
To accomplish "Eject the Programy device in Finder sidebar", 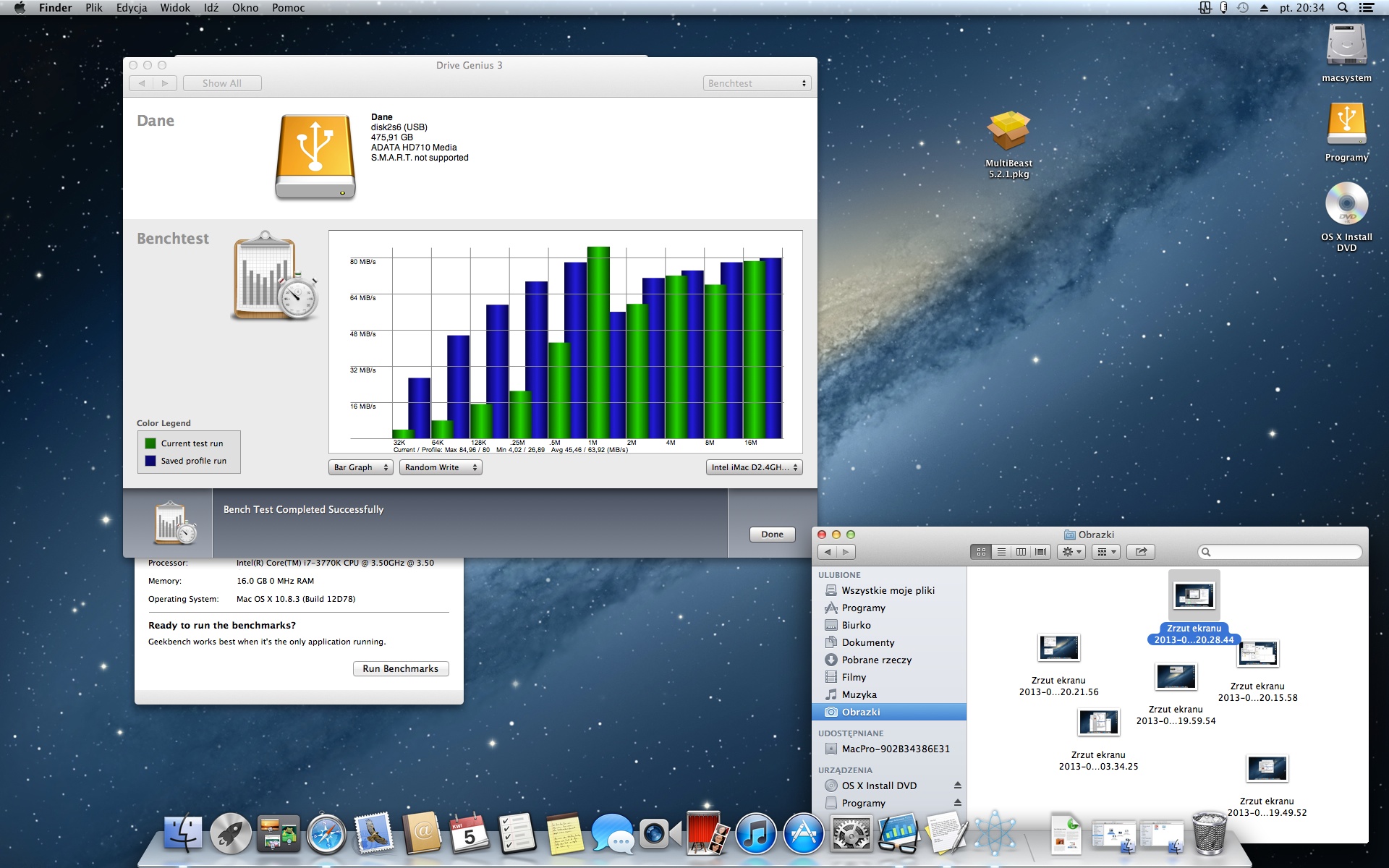I will [957, 803].
